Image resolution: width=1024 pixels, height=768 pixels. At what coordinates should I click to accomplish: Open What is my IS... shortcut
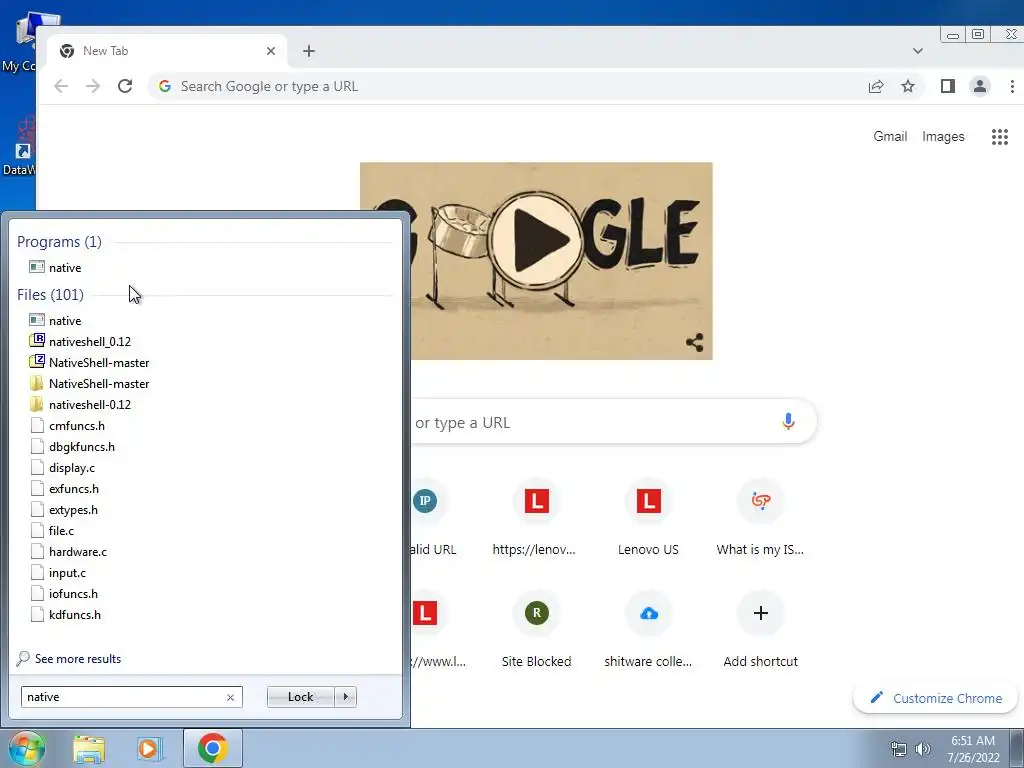pyautogui.click(x=760, y=516)
